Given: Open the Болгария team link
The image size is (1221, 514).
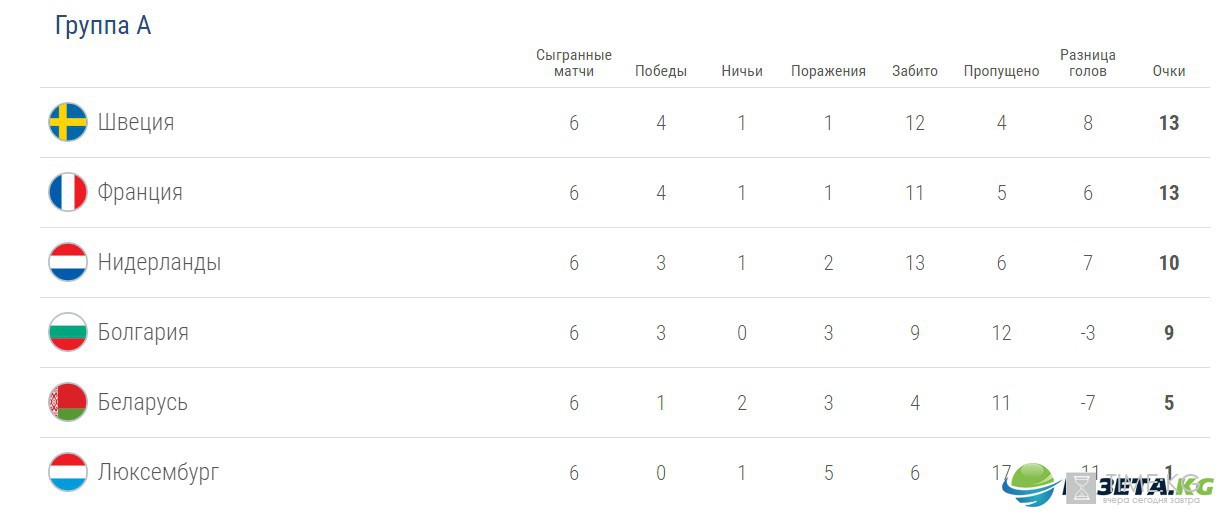Looking at the screenshot, I should [x=143, y=332].
